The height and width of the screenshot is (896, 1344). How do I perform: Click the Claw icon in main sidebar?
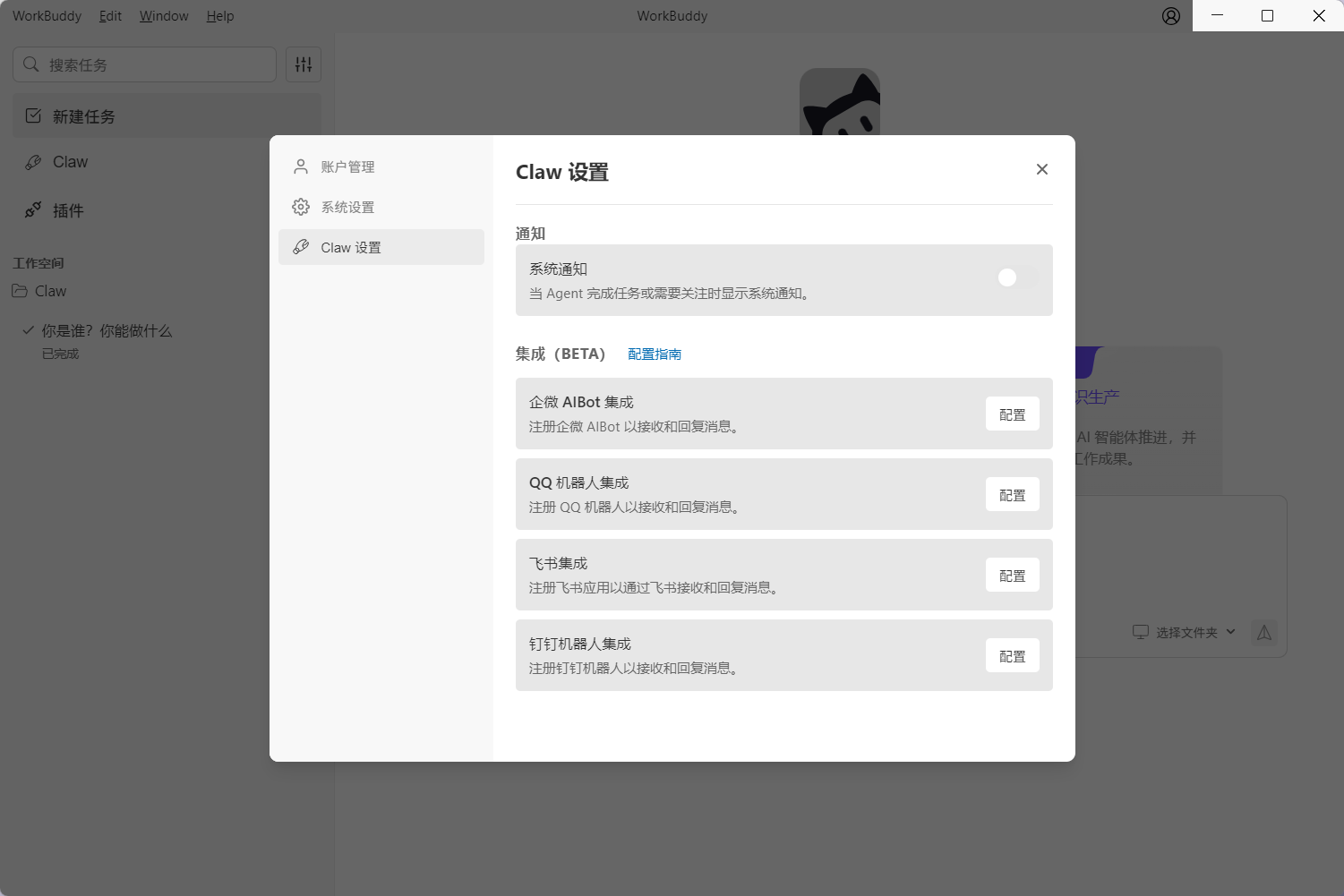point(33,162)
